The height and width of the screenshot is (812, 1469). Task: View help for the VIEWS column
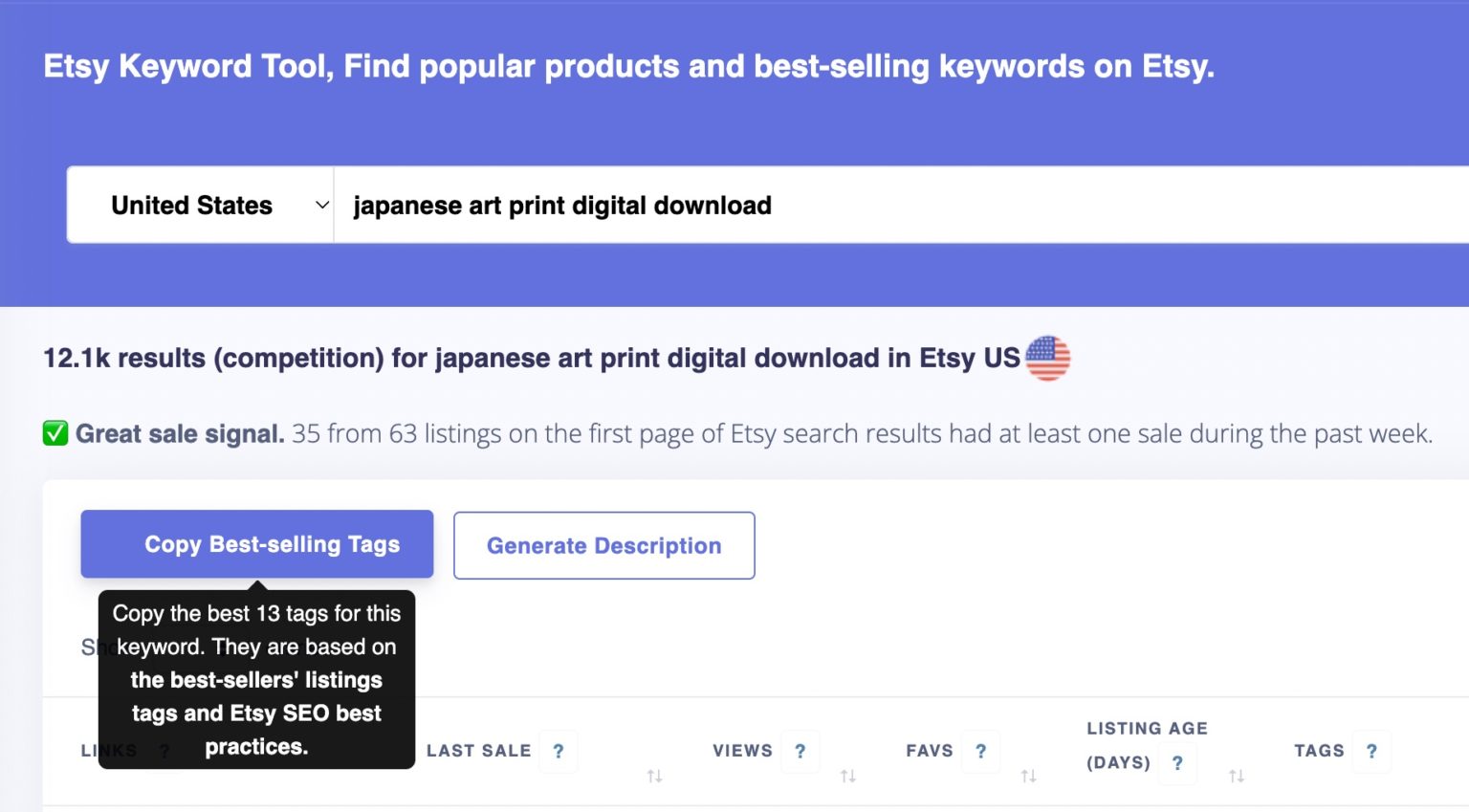[x=800, y=751]
